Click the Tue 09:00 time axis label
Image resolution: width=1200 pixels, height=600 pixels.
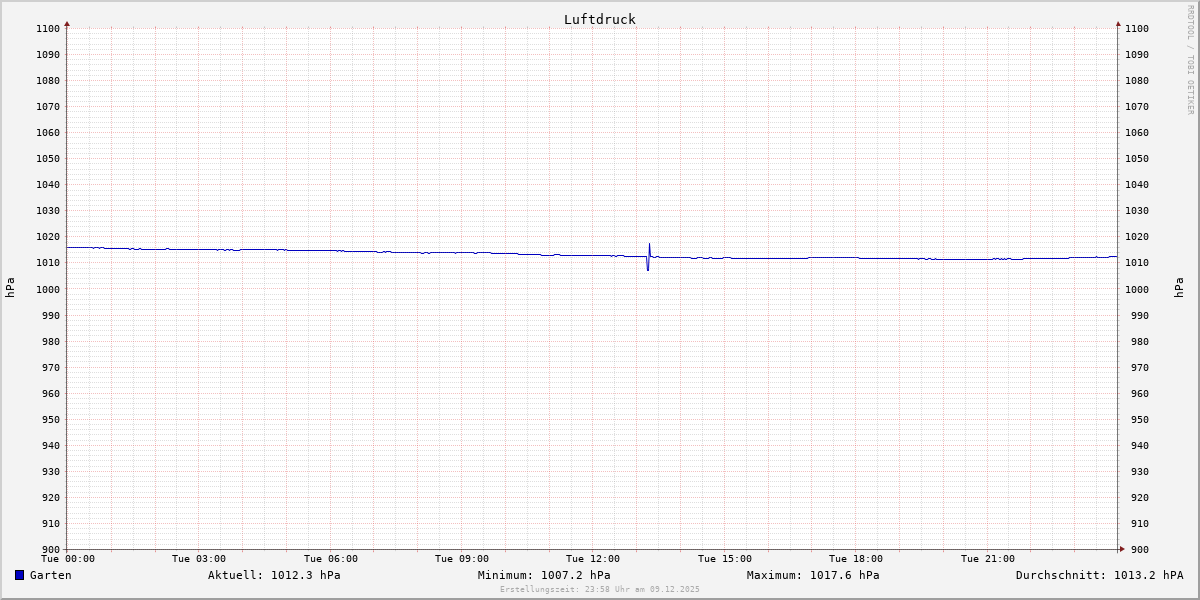(462, 559)
